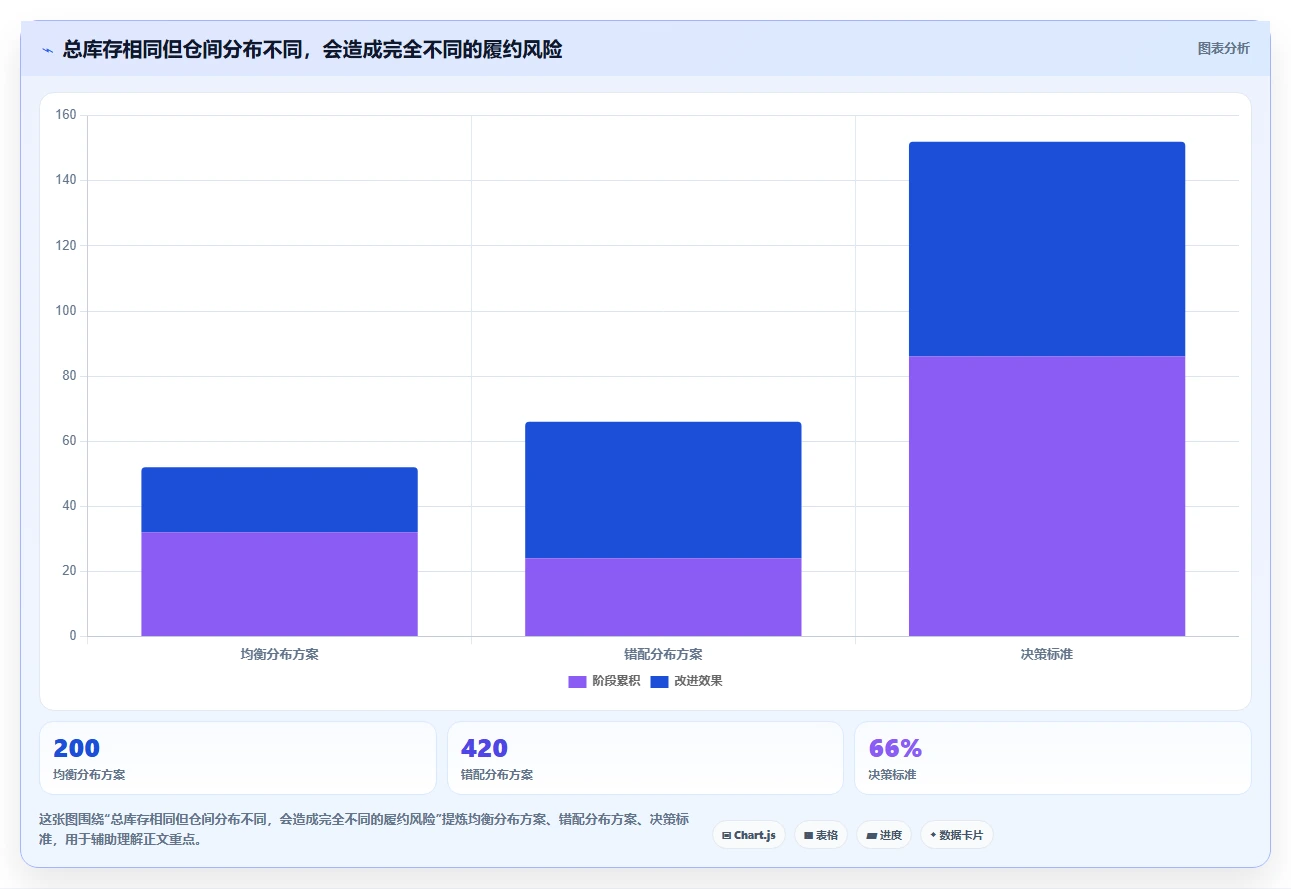
Task: Click the 420 错配分布方案 stat card
Action: (x=645, y=758)
